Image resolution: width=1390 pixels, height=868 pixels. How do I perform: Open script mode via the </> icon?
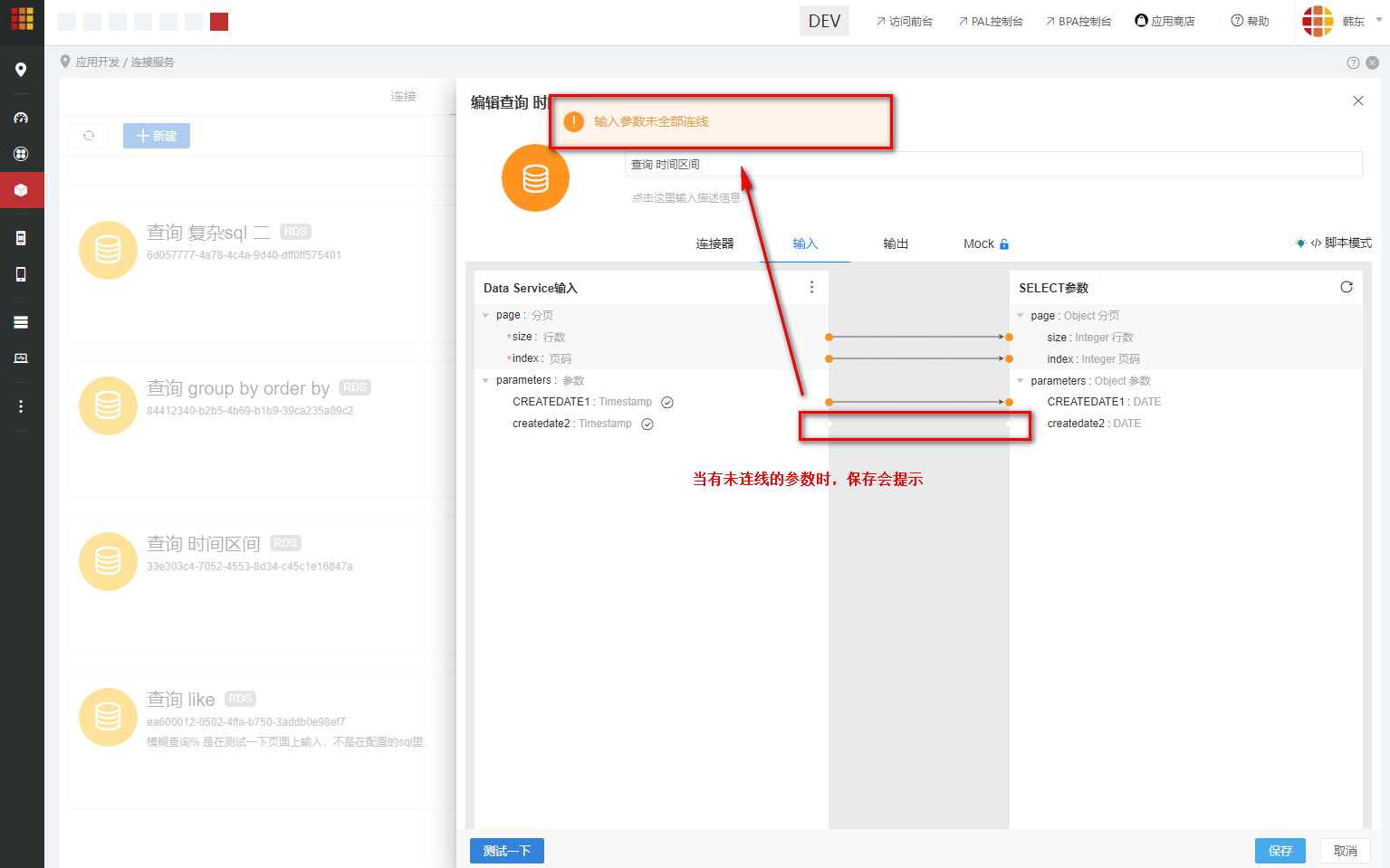coord(1315,243)
